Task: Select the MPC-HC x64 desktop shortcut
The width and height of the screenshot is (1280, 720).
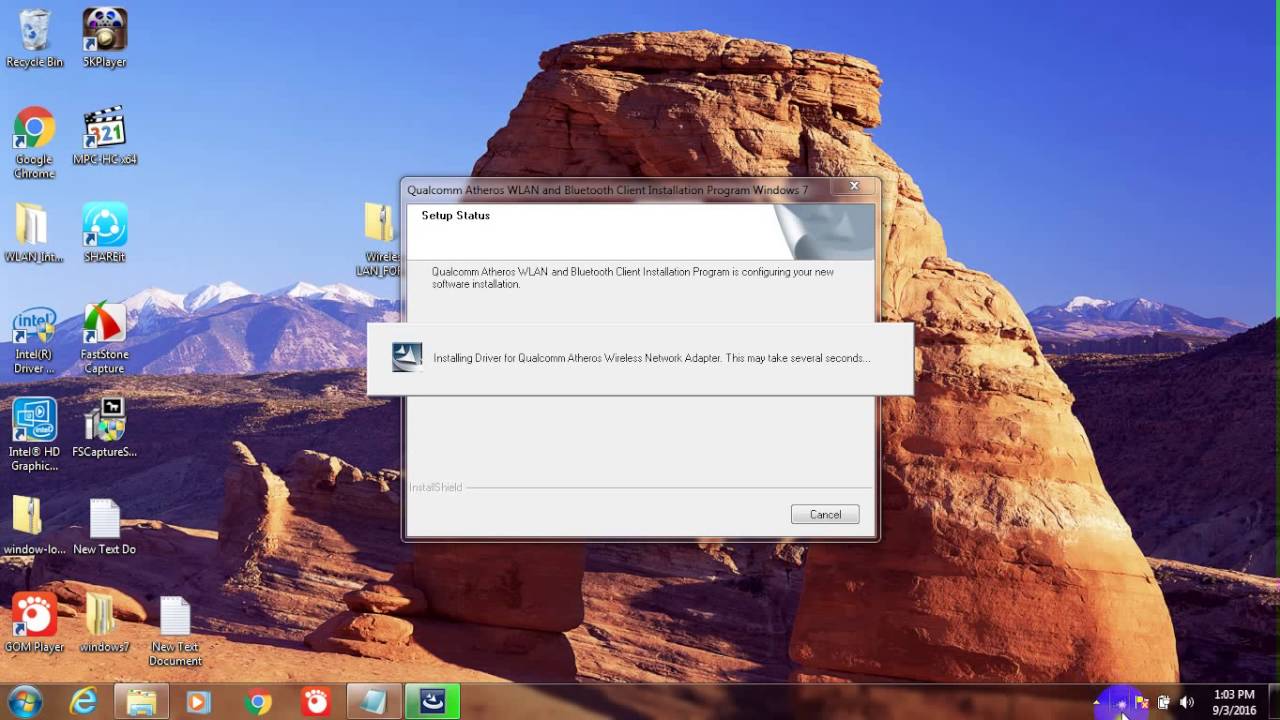Action: (104, 136)
